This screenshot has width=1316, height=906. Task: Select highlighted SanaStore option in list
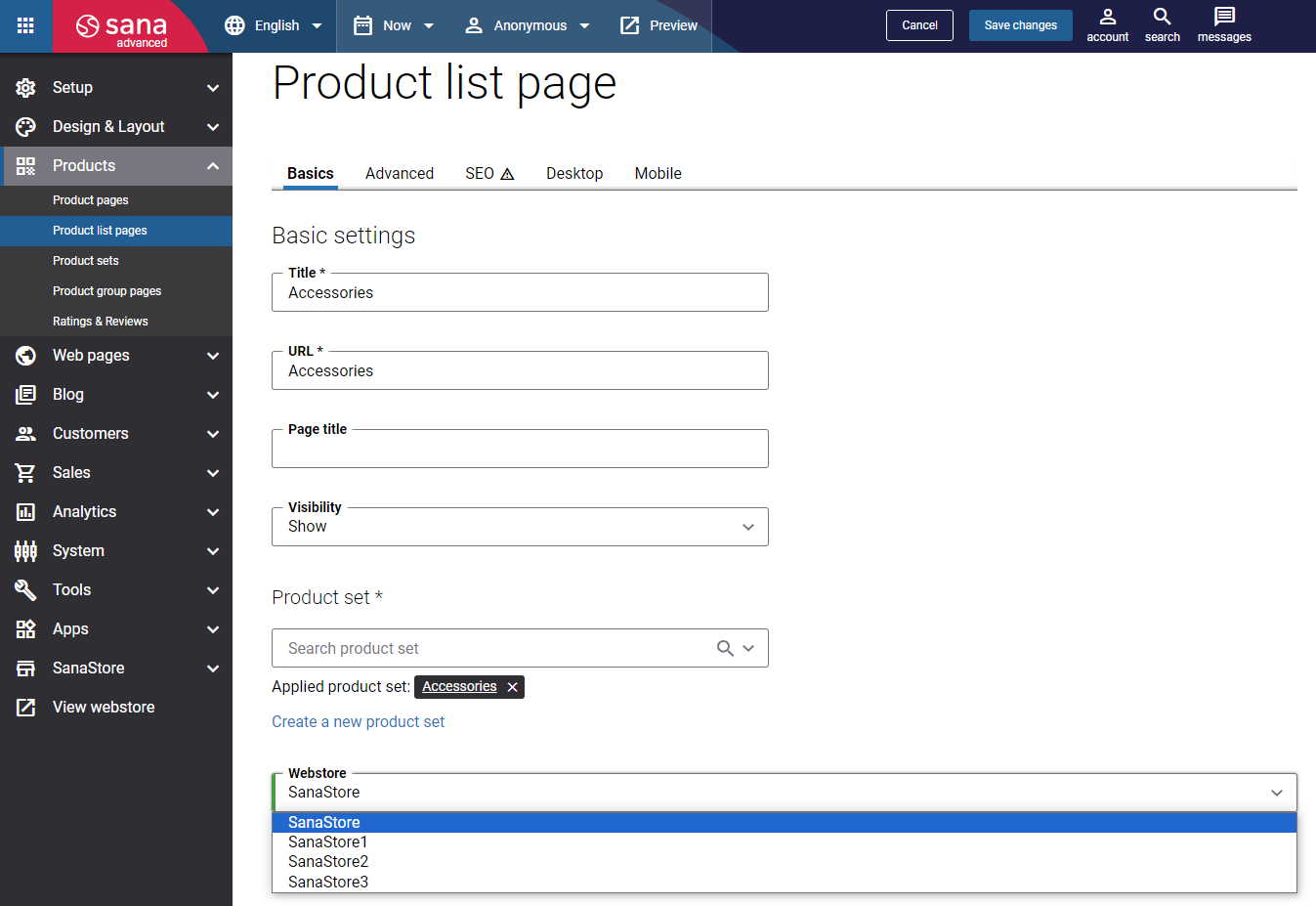785,822
